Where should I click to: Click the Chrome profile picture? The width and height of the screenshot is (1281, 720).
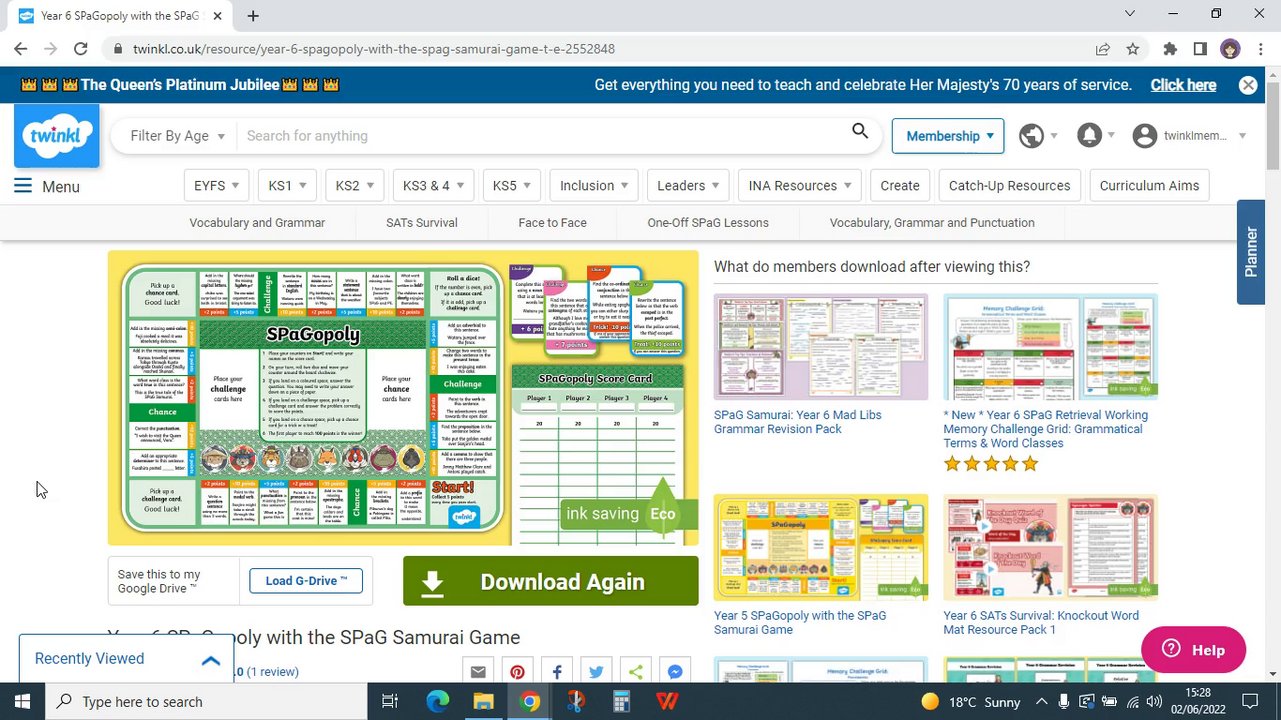[x=1230, y=49]
